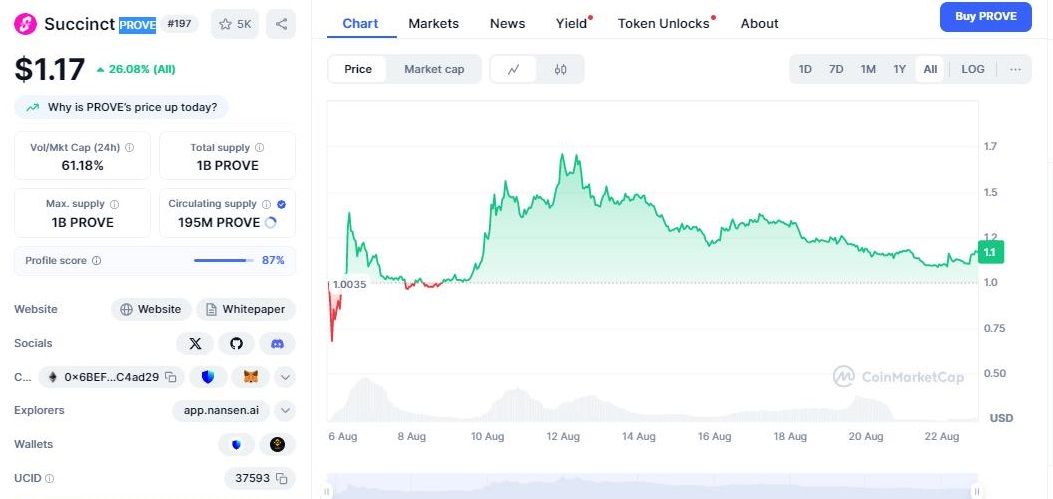Set chart range to 1M
Screen dimensions: 1053x499
868,69
